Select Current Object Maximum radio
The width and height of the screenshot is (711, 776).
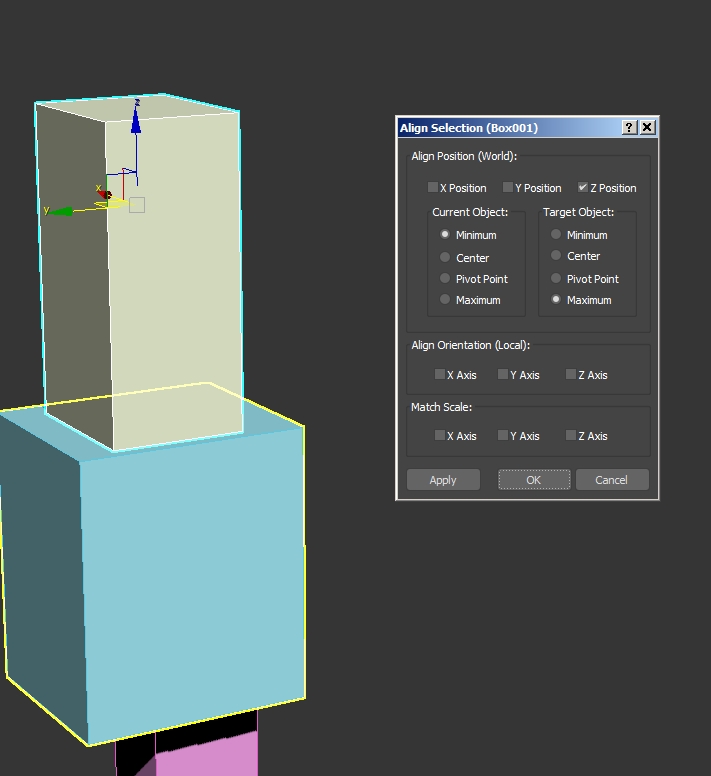[446, 300]
